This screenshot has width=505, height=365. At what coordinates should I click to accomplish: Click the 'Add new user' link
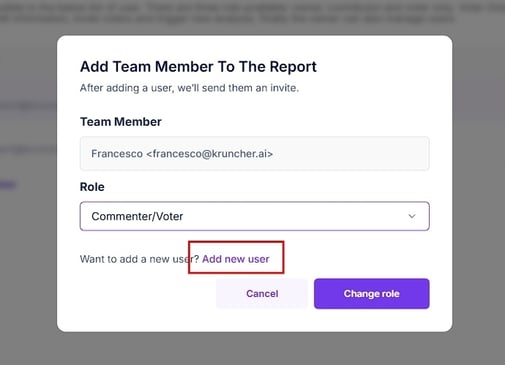click(x=235, y=259)
